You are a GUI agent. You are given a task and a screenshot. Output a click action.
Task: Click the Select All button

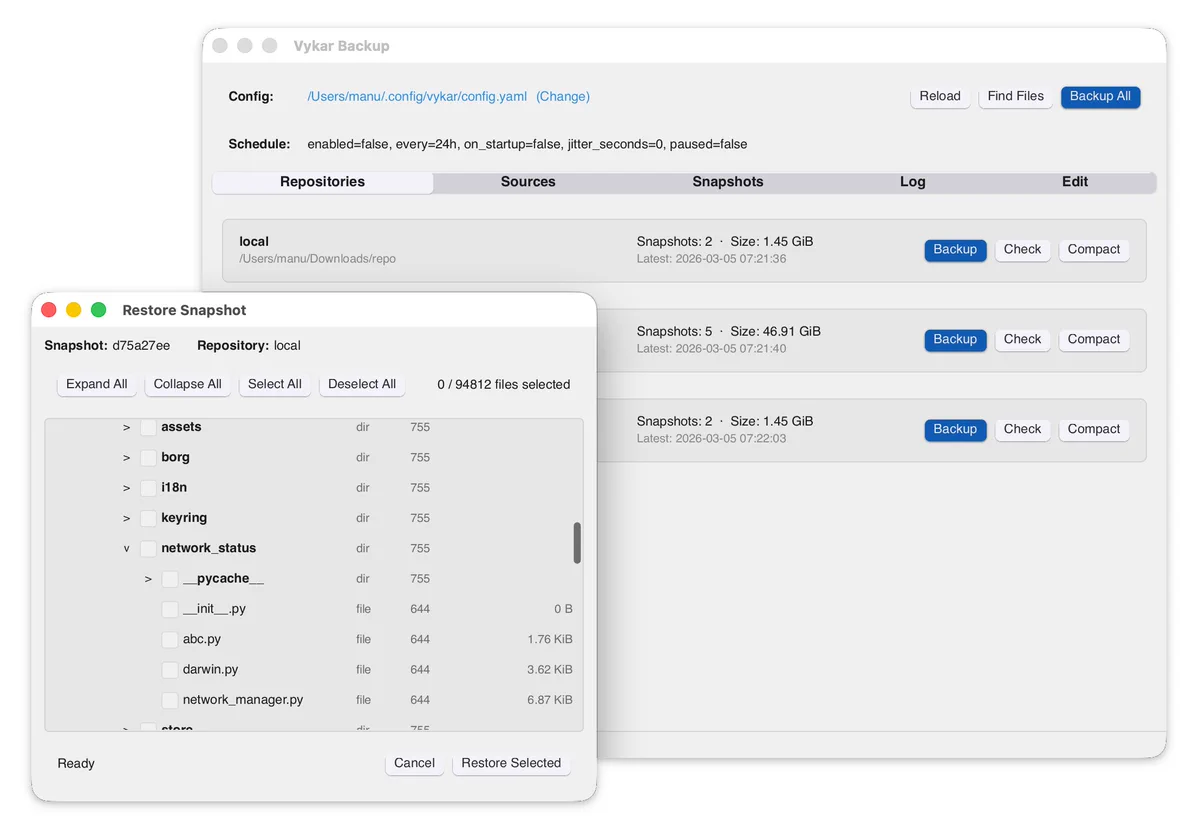[275, 384]
